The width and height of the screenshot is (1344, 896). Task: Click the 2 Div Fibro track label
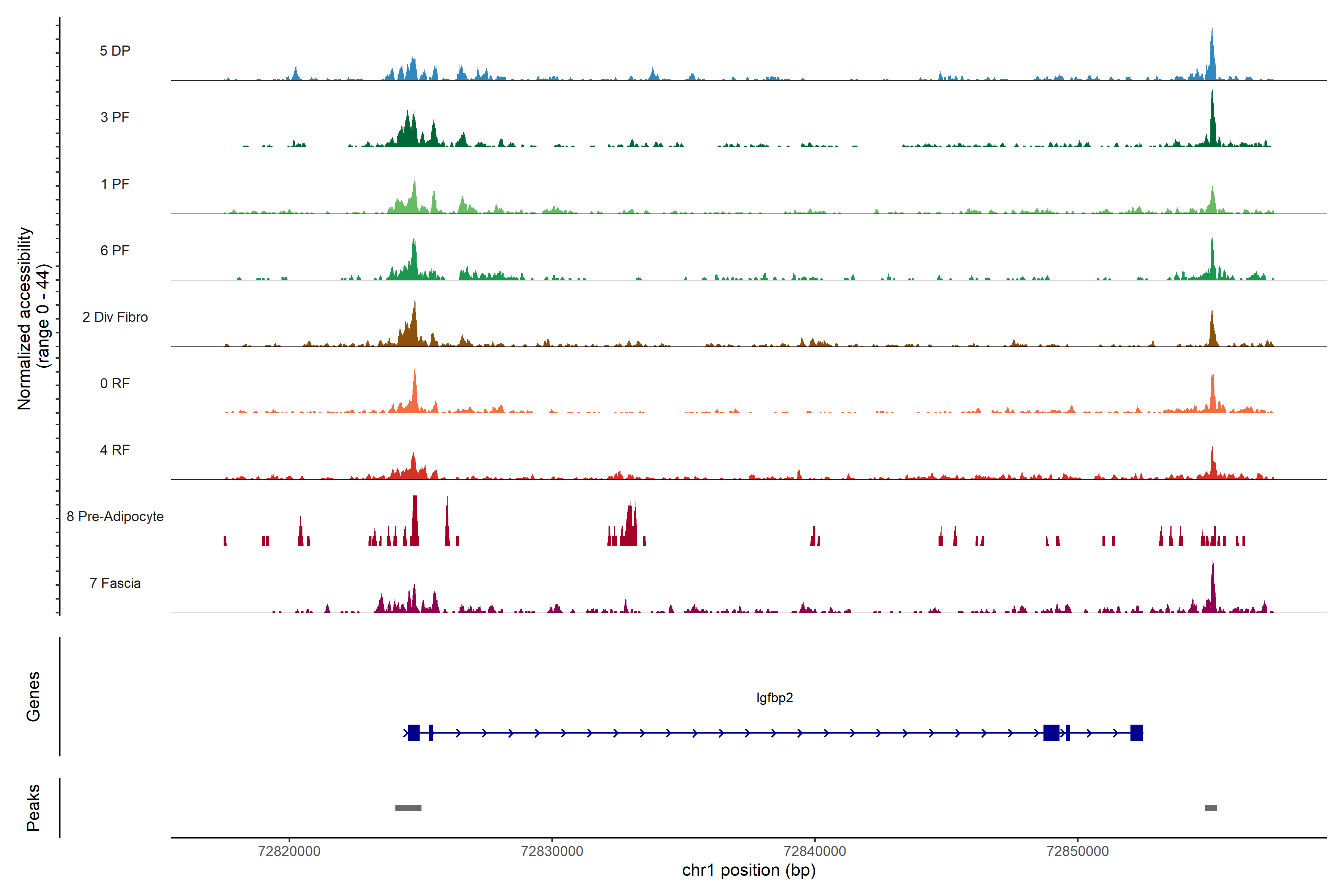pos(115,317)
